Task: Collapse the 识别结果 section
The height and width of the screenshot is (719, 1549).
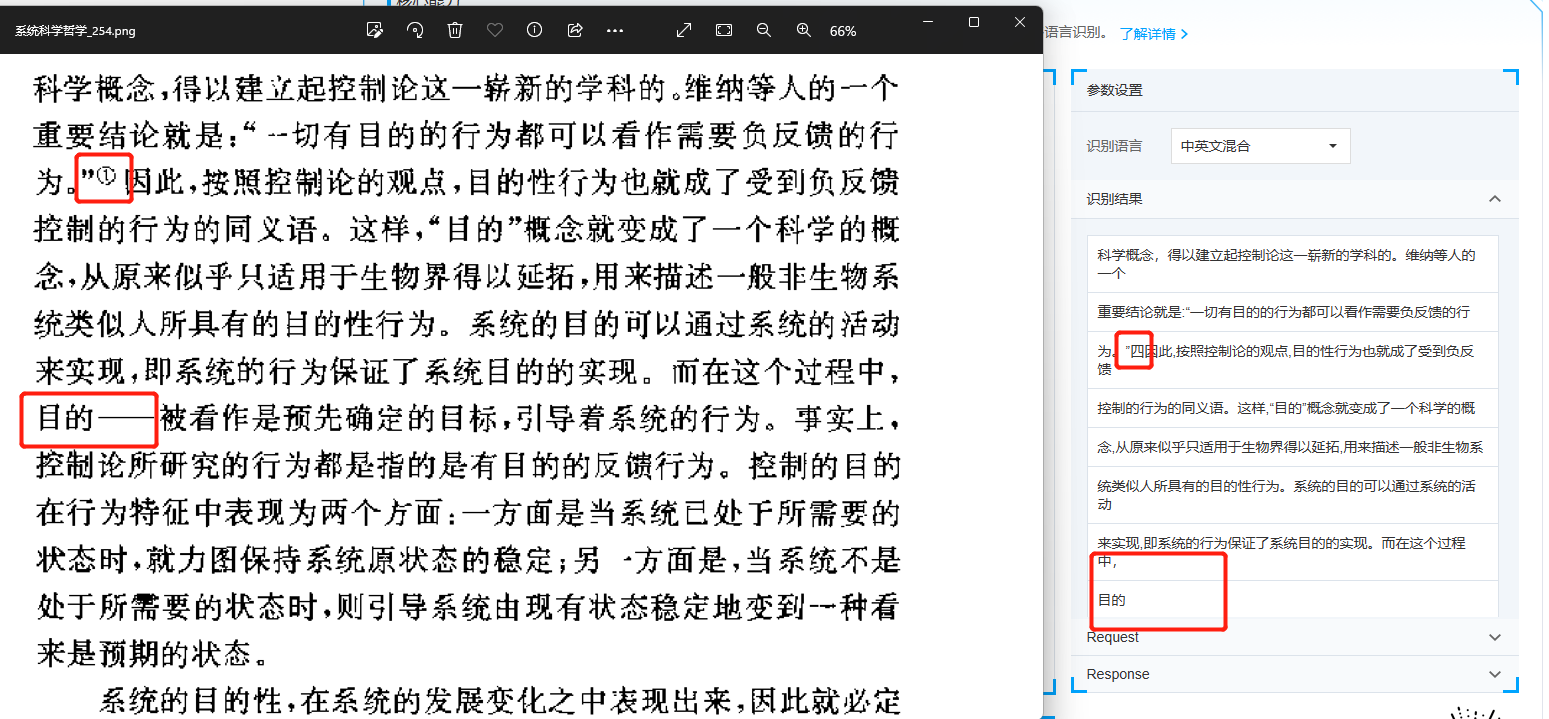Action: coord(1495,199)
